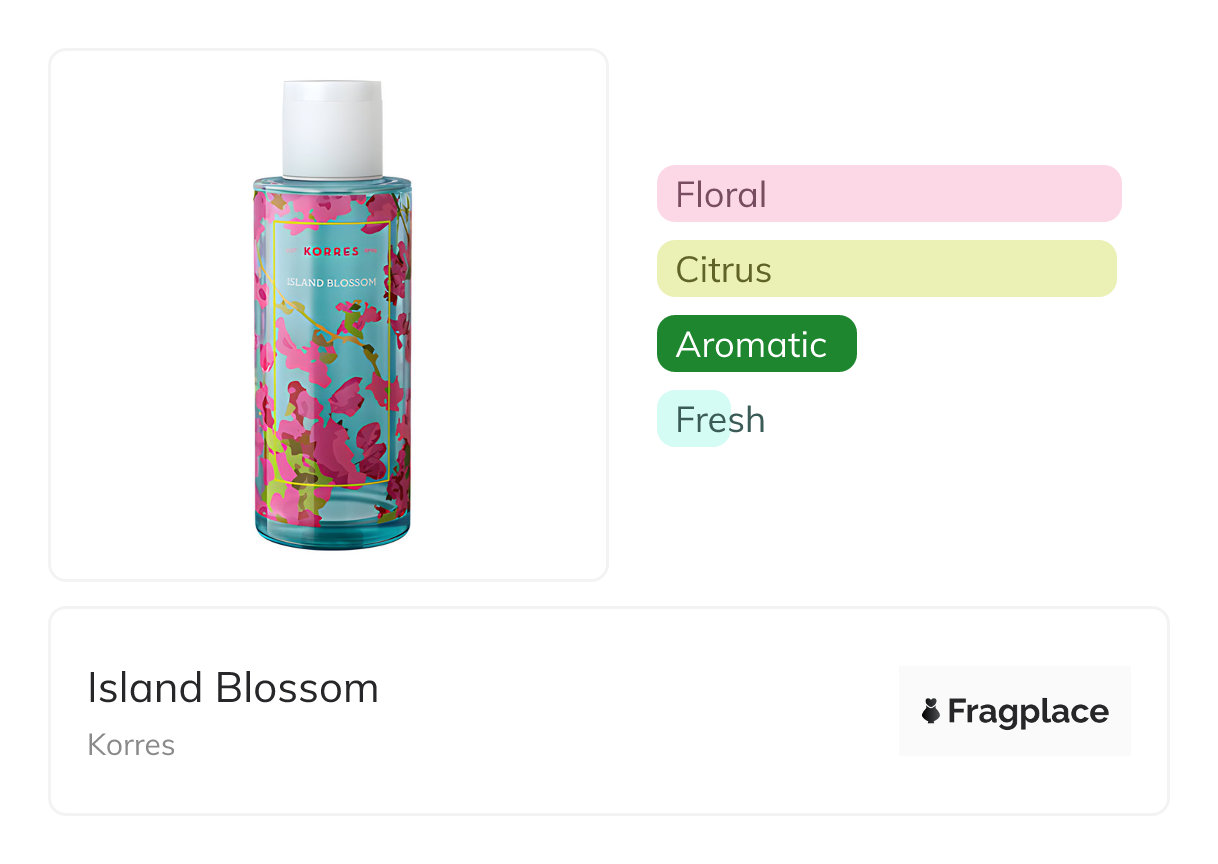Viewport: 1218px width, 864px height.
Task: Click the word Floral in the accord list
Action: (721, 194)
